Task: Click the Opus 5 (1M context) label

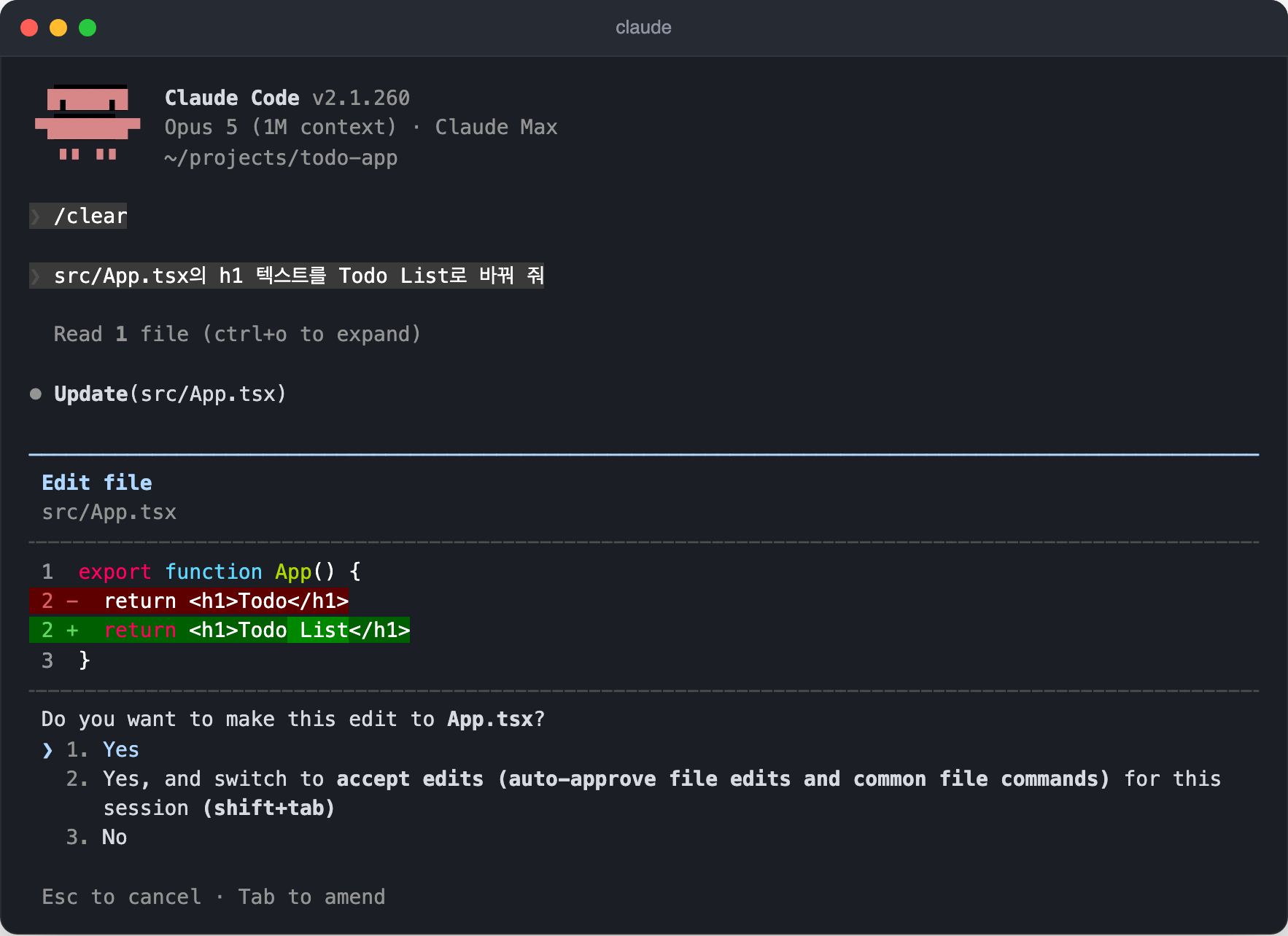Action: (281, 127)
